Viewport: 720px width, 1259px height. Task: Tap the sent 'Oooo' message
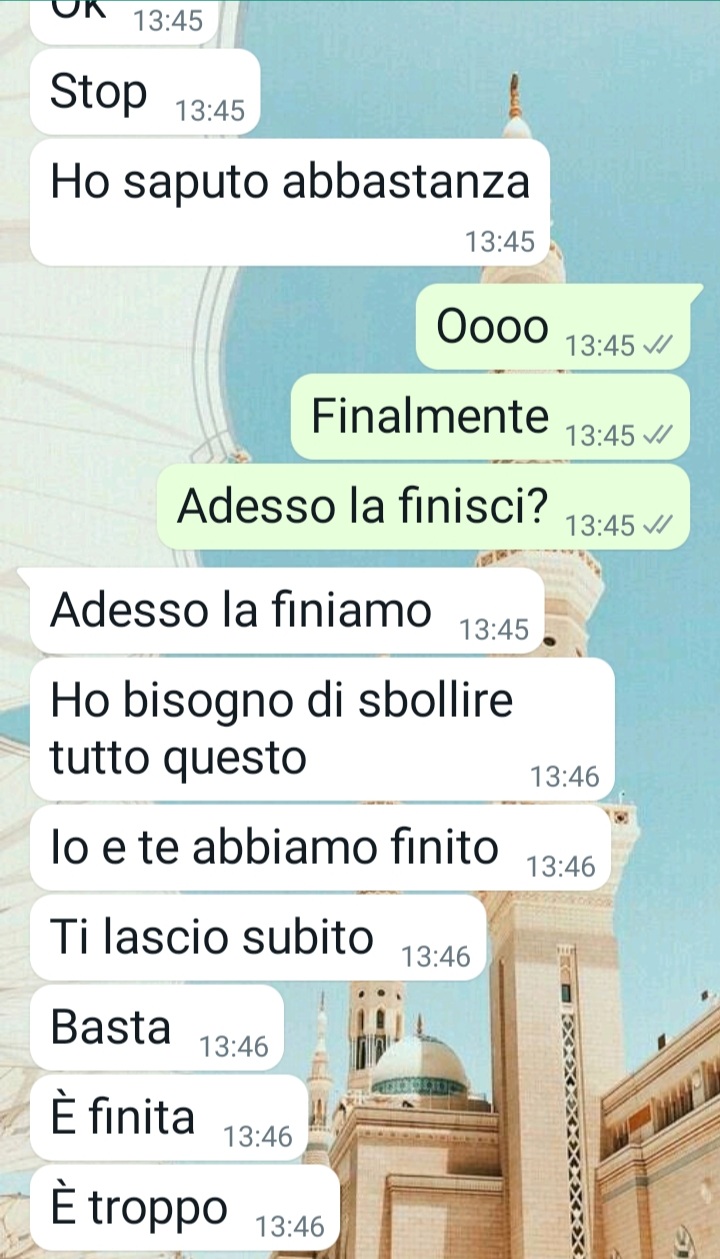click(x=553, y=326)
